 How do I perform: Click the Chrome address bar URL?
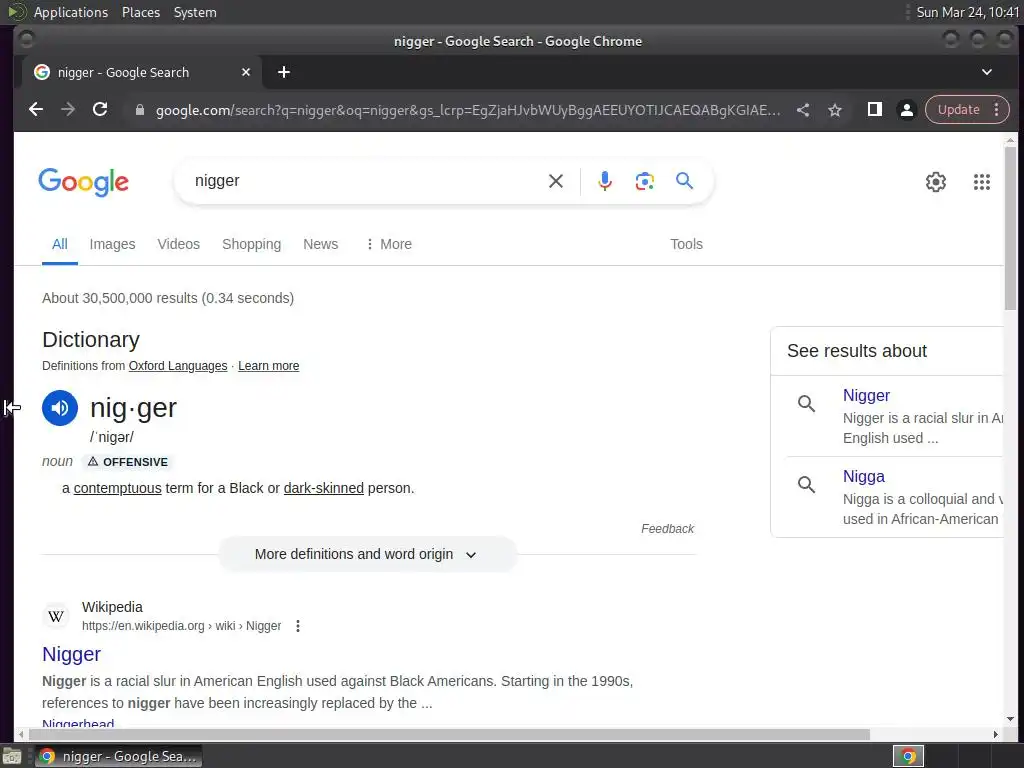[467, 110]
